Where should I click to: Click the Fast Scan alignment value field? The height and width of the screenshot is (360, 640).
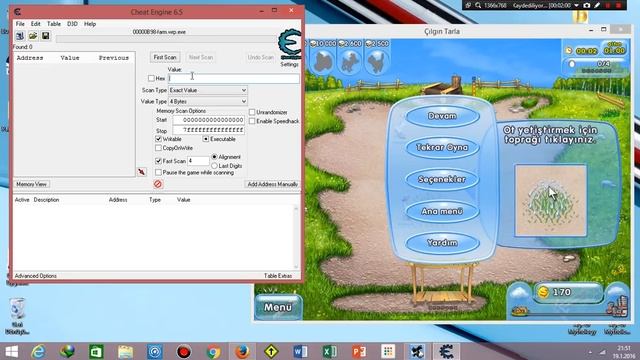tap(198, 161)
